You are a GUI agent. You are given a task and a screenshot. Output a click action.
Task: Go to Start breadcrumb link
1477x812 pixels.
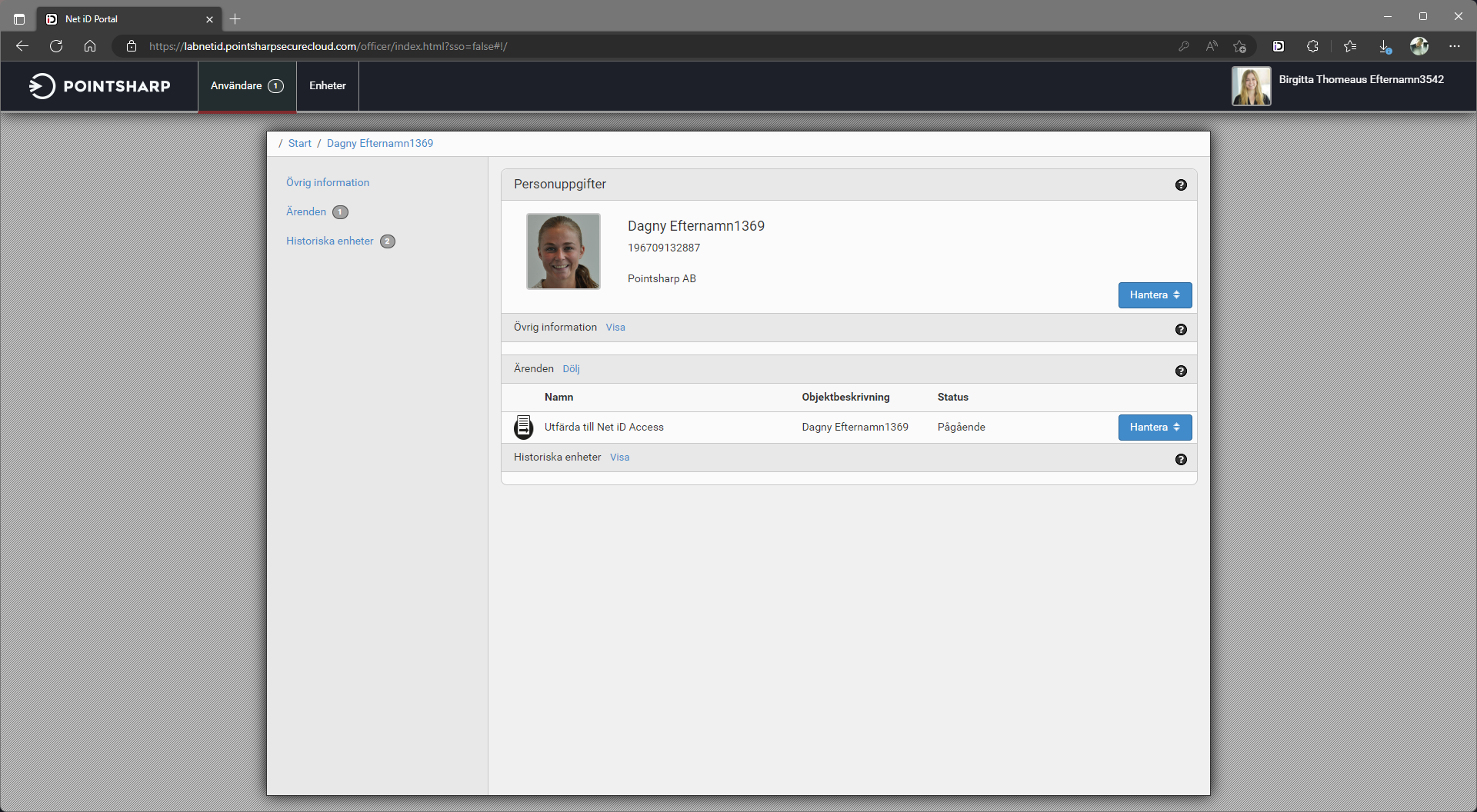click(300, 143)
